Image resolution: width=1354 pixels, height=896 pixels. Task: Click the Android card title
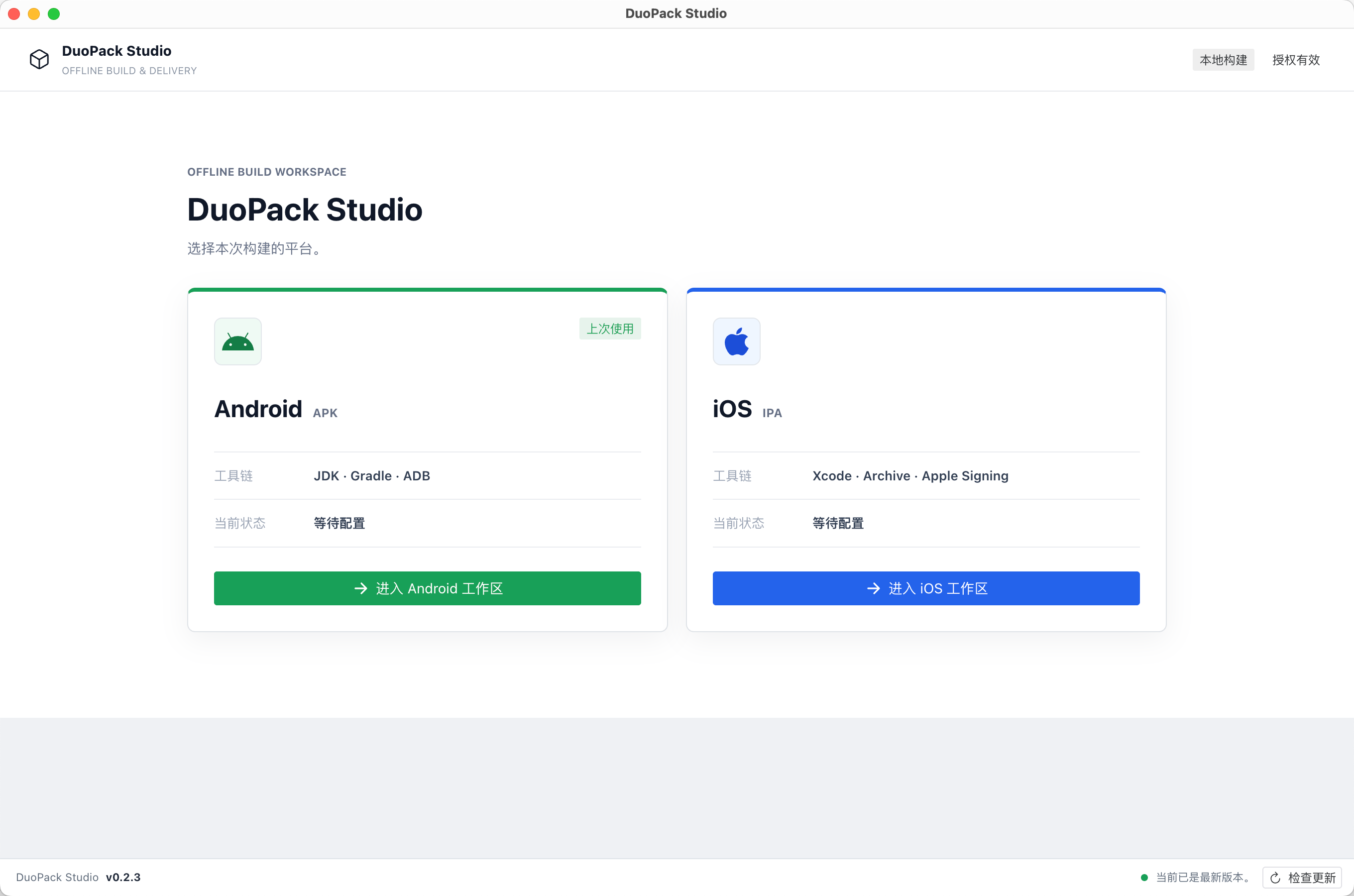[258, 409]
